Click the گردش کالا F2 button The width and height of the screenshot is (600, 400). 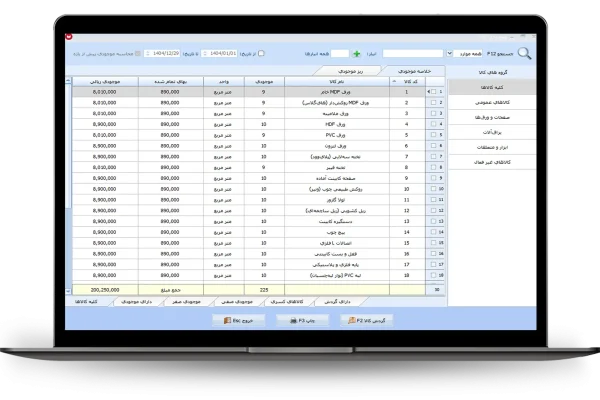(x=367, y=320)
